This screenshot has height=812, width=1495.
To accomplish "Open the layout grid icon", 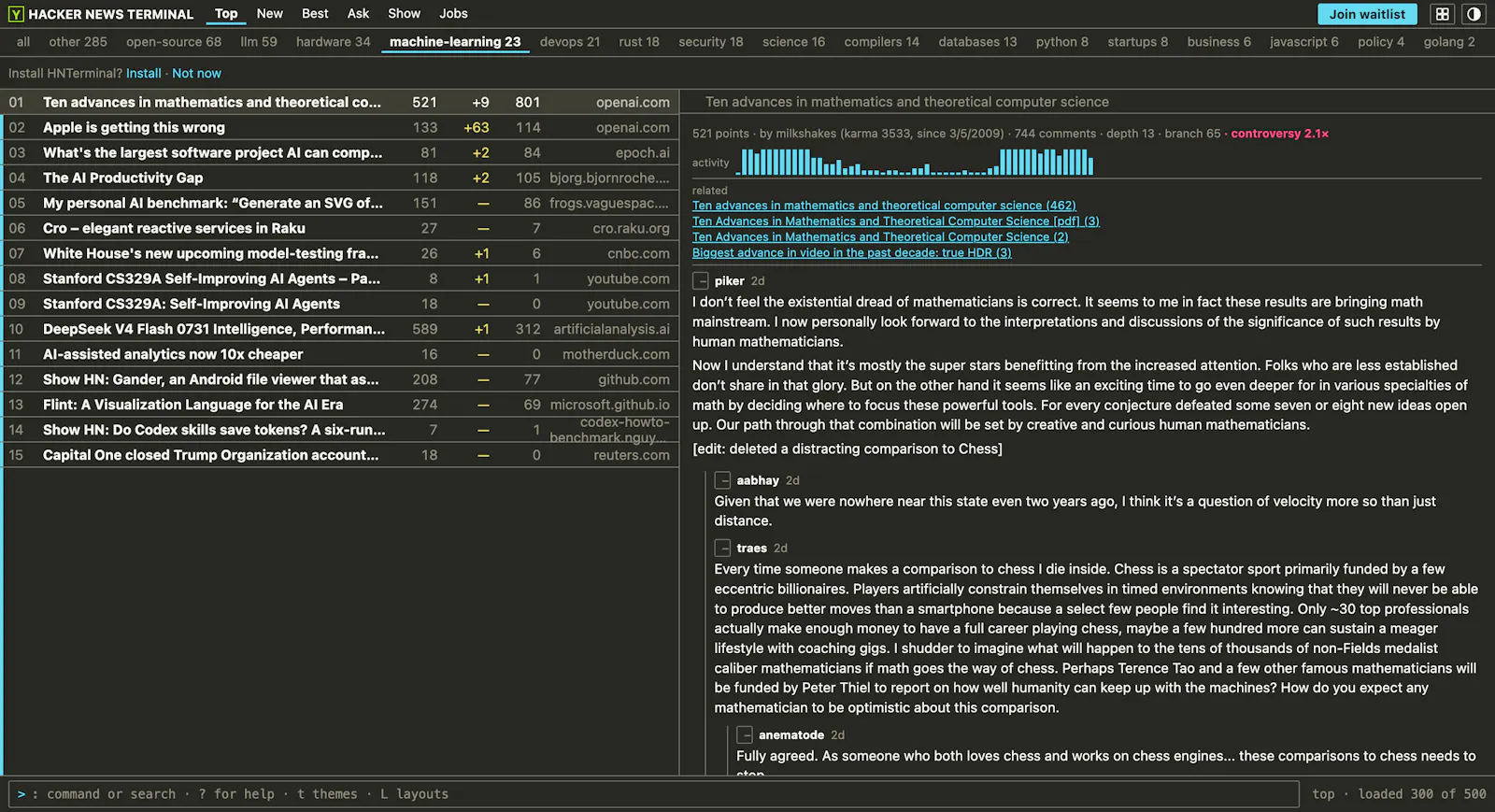I will pos(1443,14).
